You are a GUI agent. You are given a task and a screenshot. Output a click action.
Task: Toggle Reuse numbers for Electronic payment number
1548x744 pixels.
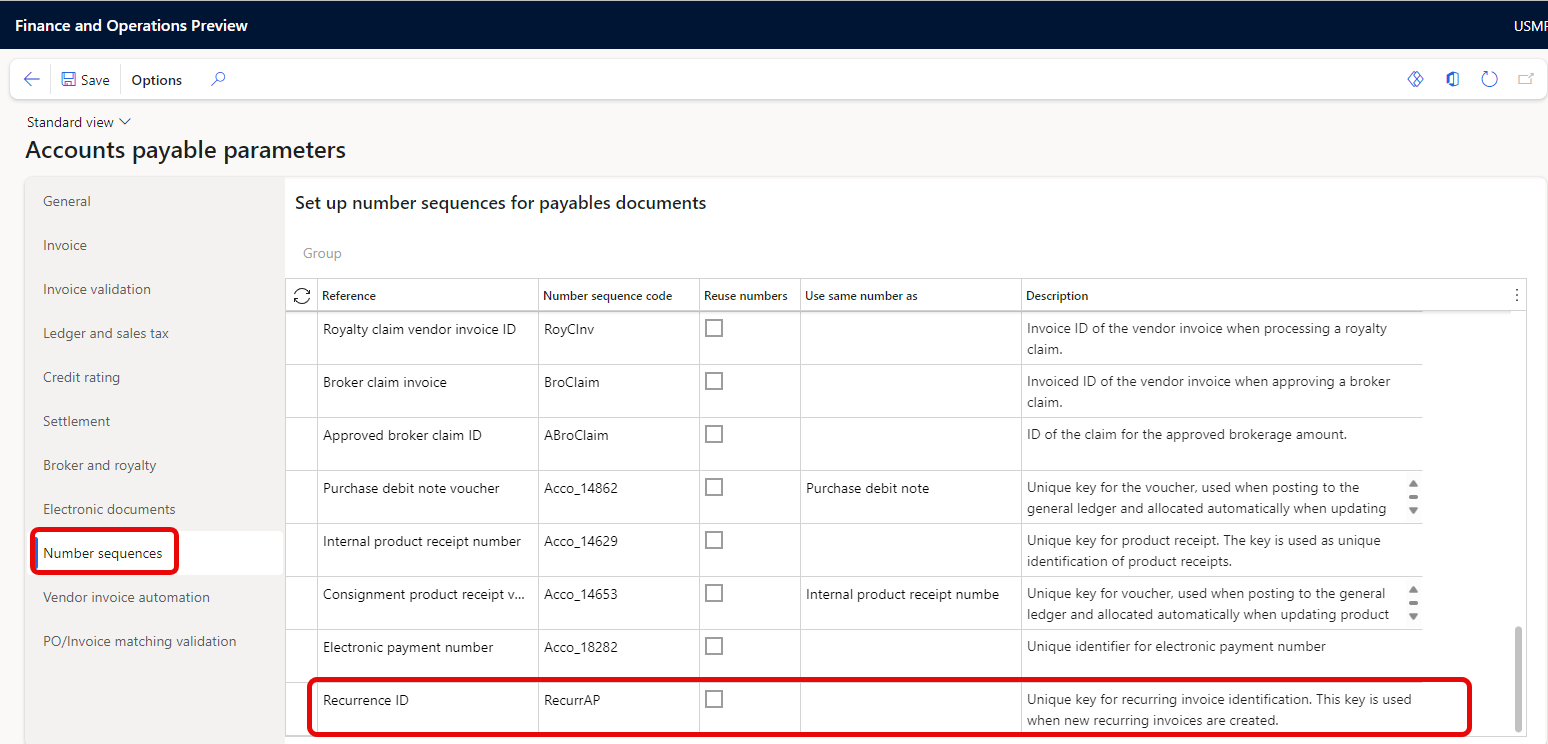(714, 646)
